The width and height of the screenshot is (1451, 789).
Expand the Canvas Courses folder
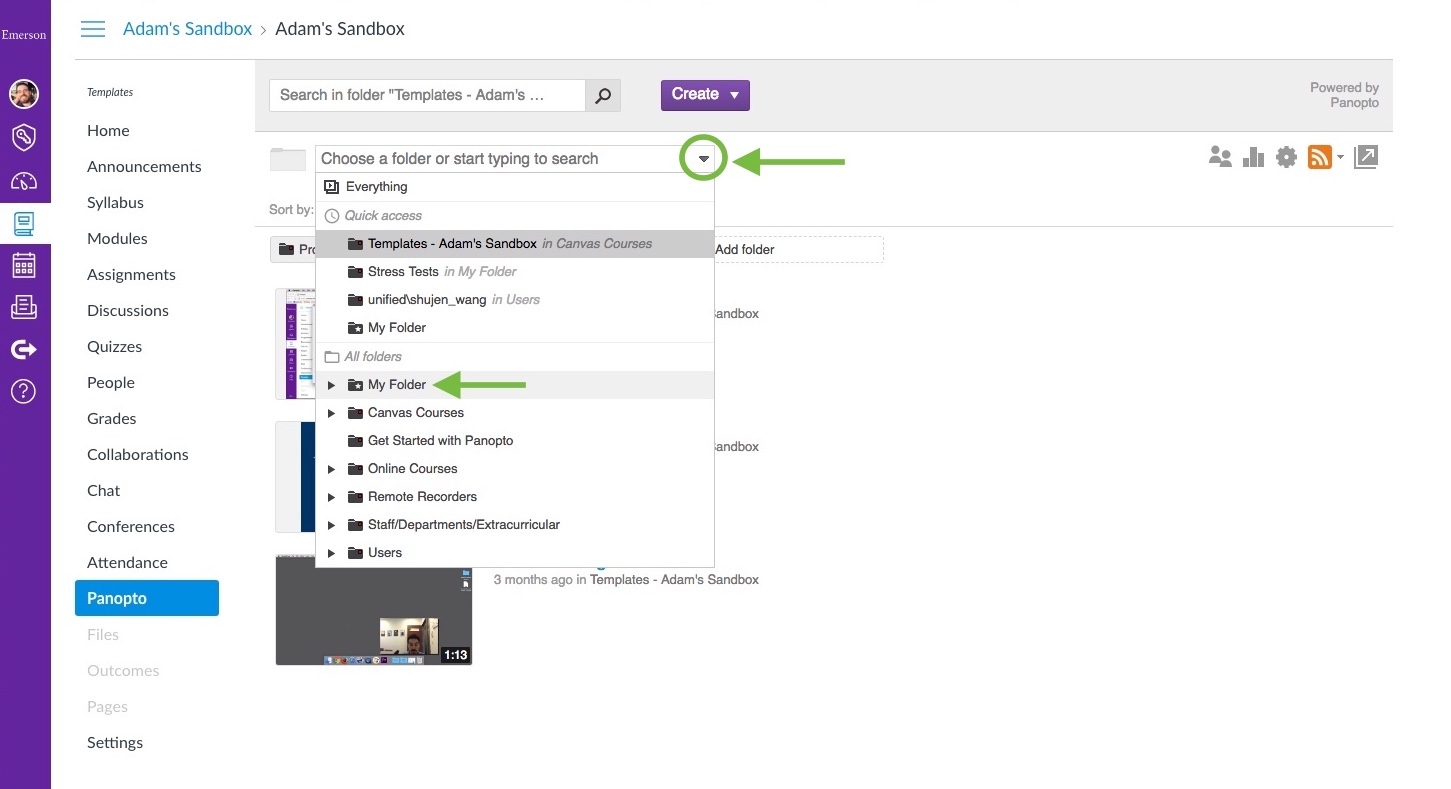(331, 413)
